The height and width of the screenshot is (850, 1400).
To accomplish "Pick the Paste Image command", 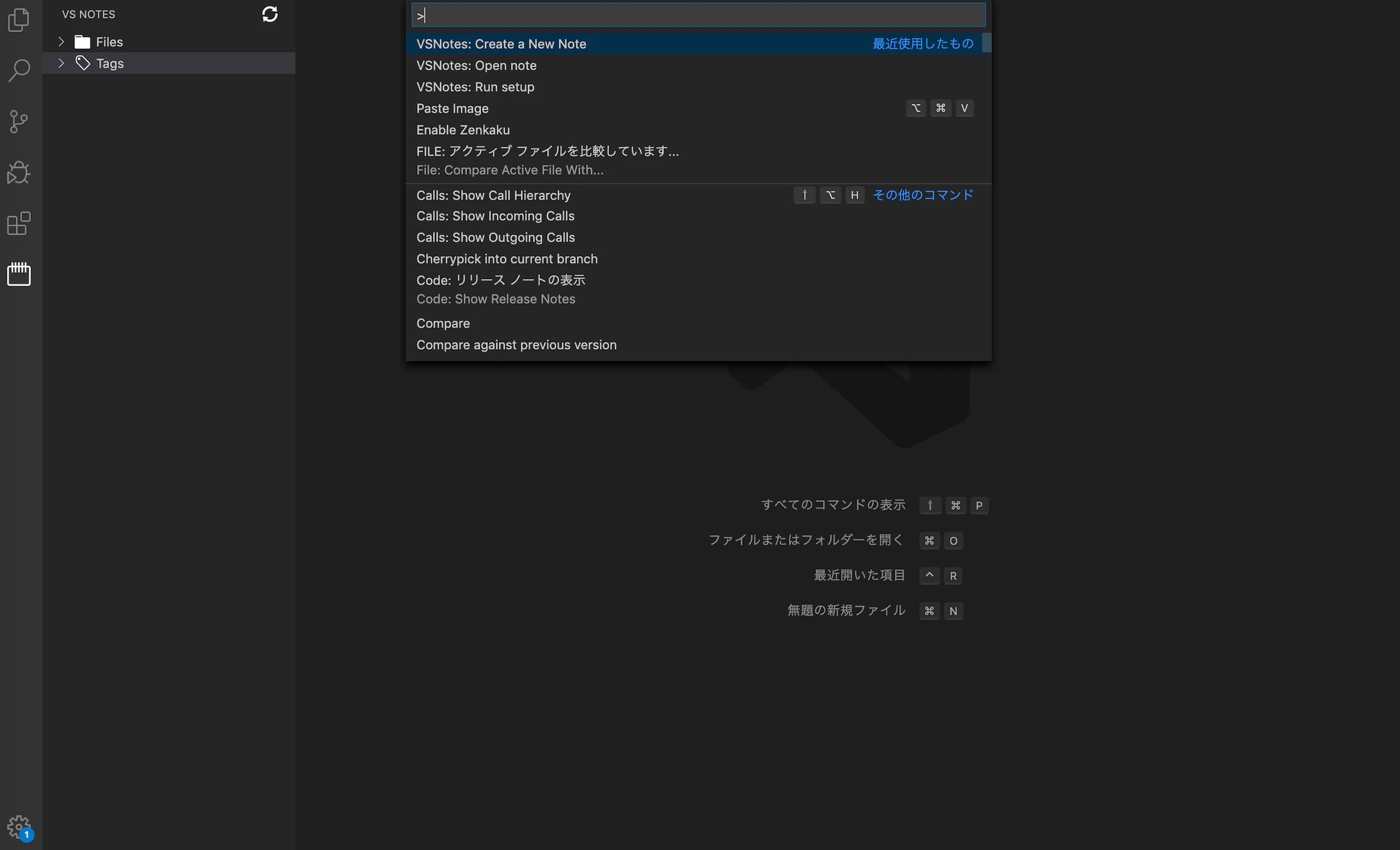I will [452, 108].
